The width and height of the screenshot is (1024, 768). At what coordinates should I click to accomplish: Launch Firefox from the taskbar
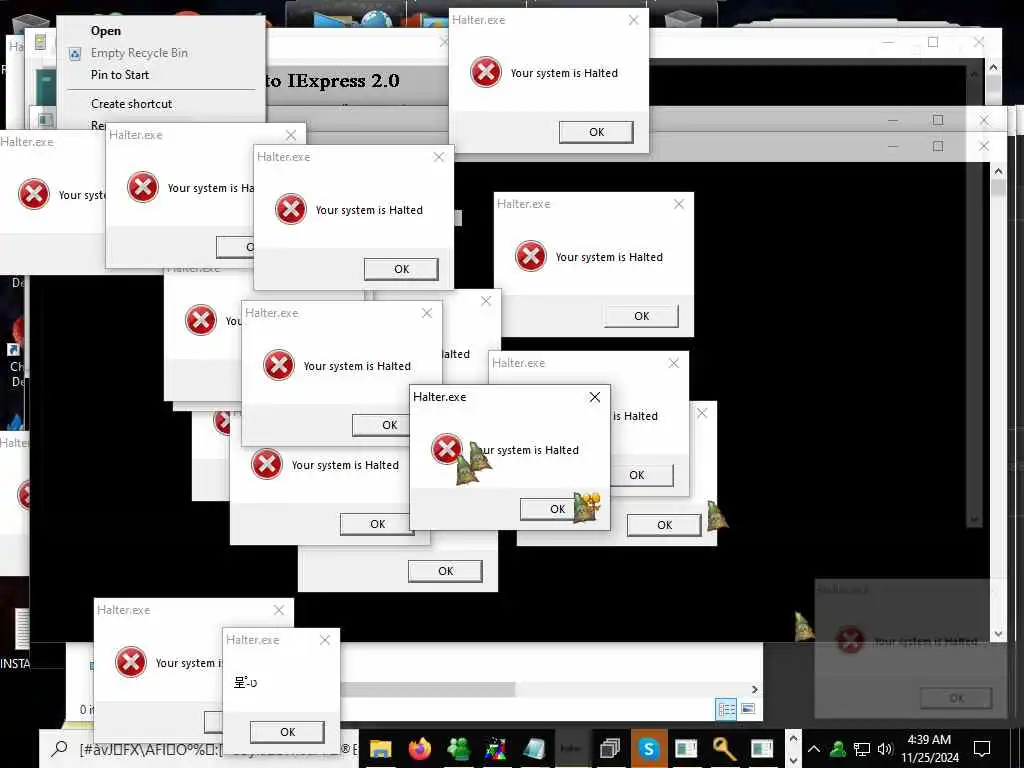click(420, 748)
